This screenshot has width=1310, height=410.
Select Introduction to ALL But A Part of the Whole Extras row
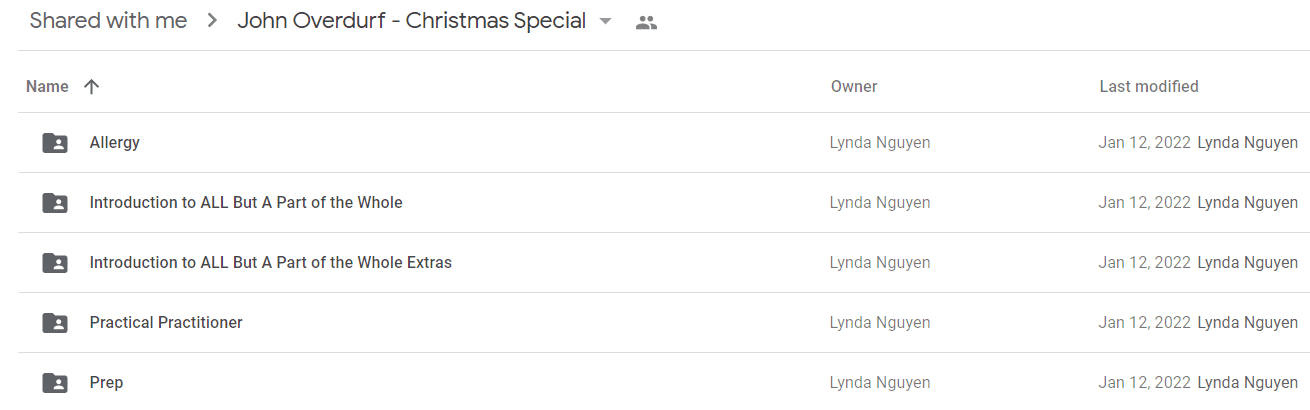pos(664,263)
